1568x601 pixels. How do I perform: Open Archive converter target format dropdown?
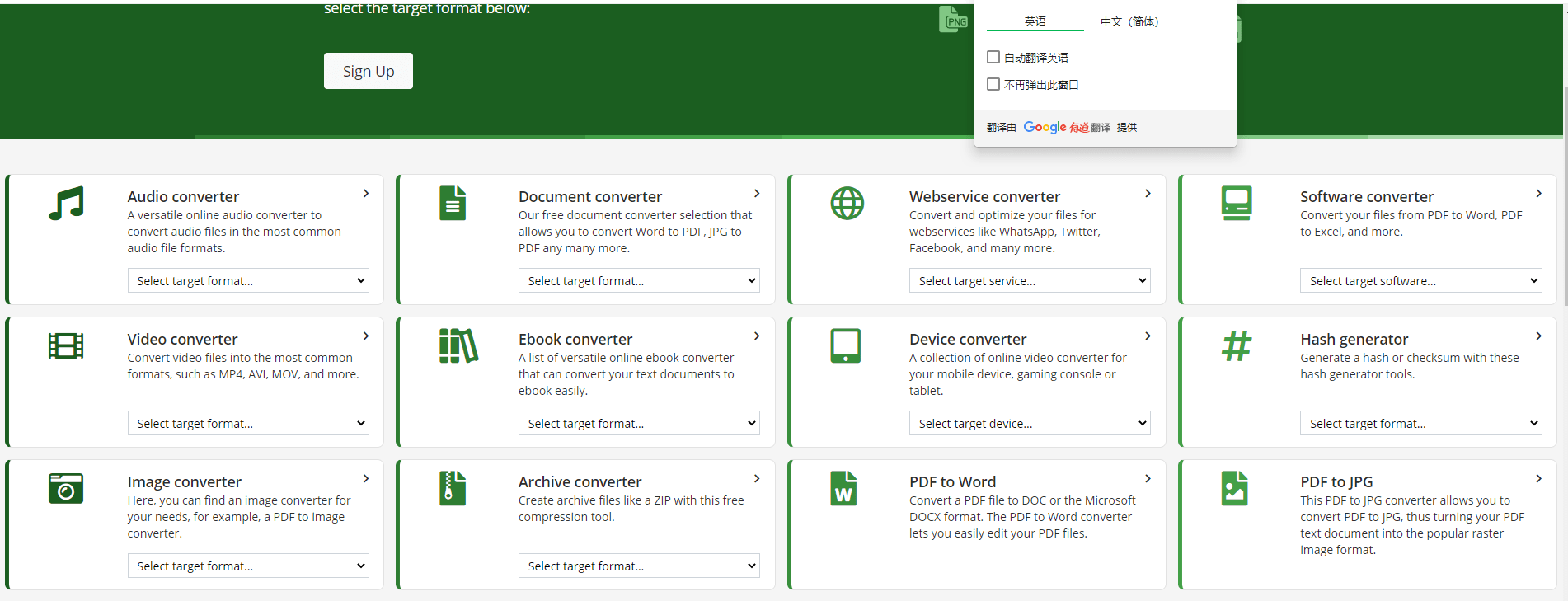(x=639, y=566)
